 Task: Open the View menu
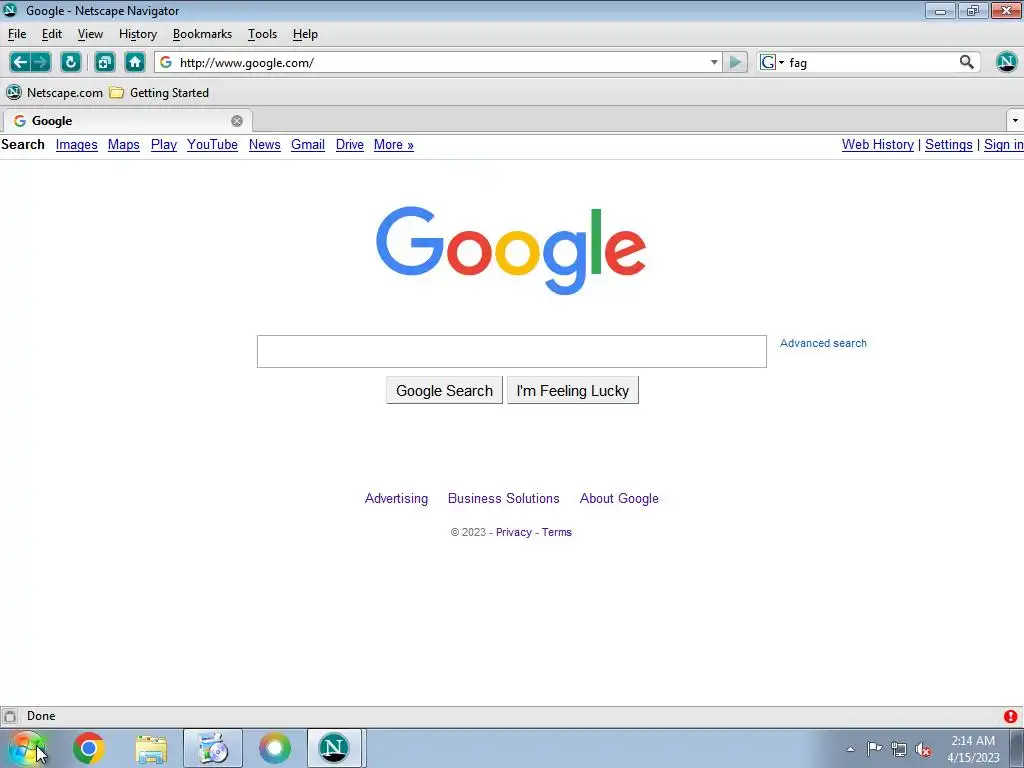[x=90, y=34]
